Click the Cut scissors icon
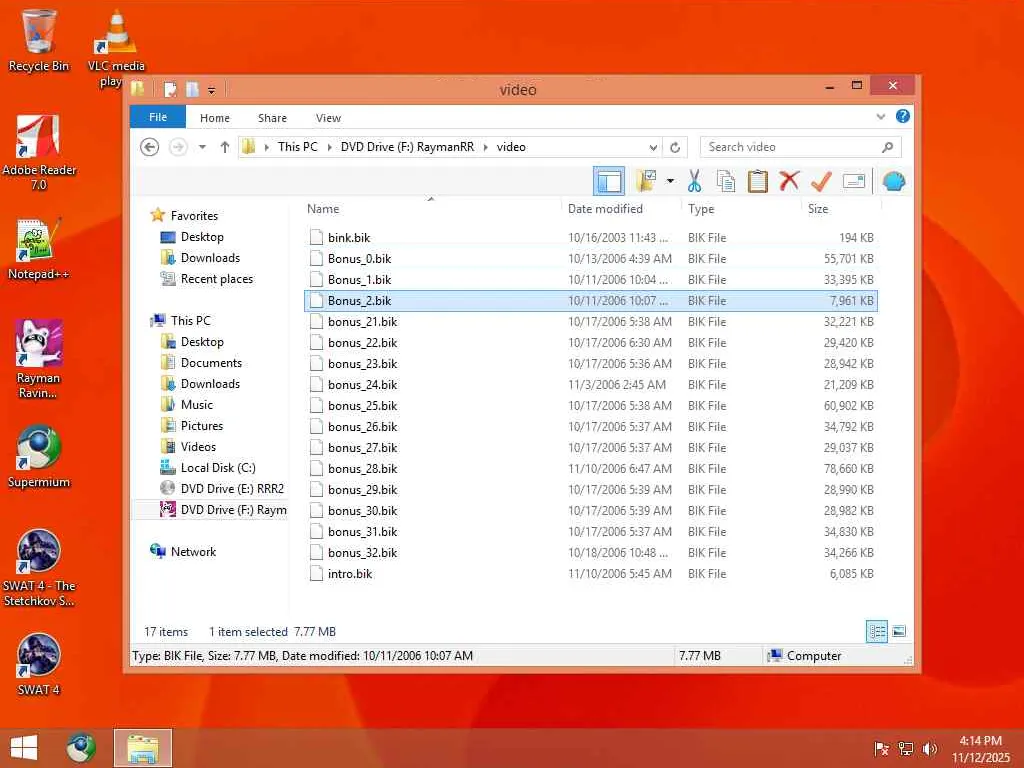1024x768 pixels. click(x=694, y=181)
